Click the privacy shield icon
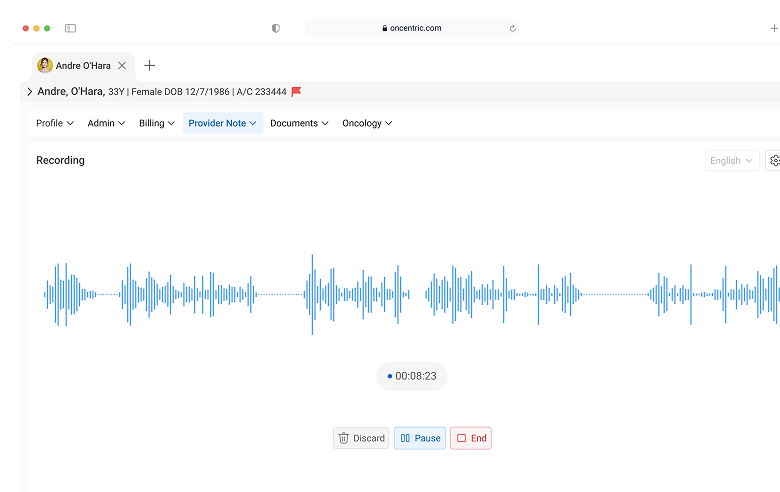 (276, 28)
